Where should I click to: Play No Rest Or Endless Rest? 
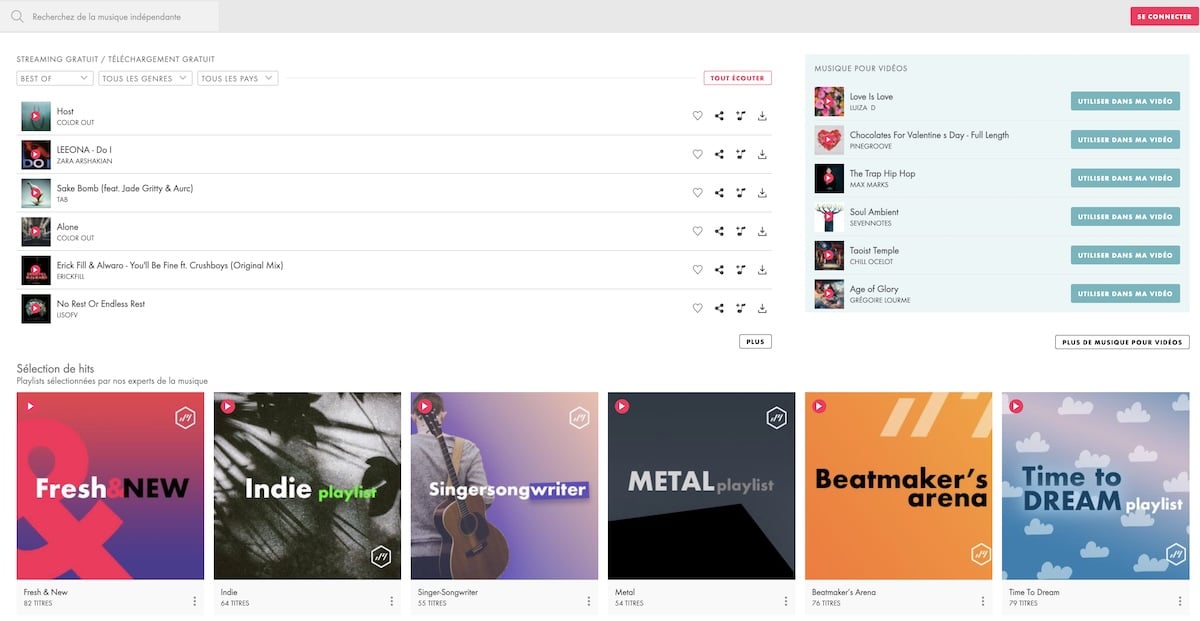(x=36, y=308)
